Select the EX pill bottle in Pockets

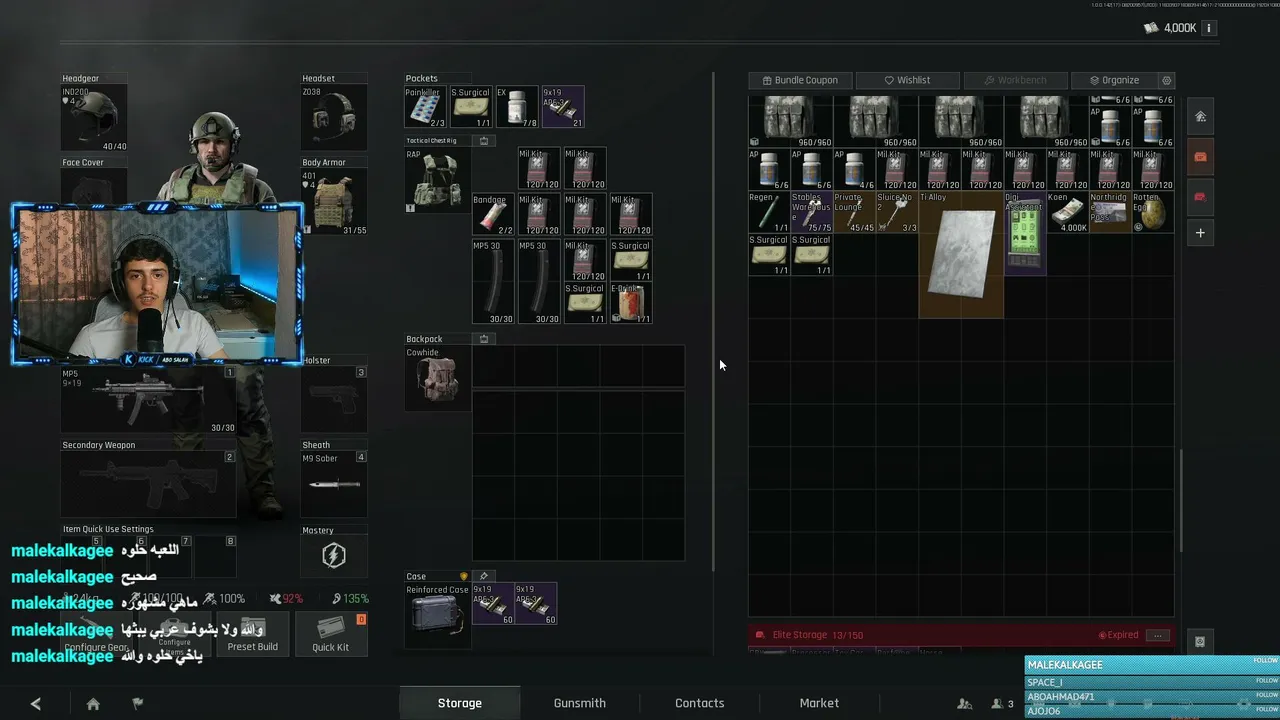point(517,107)
